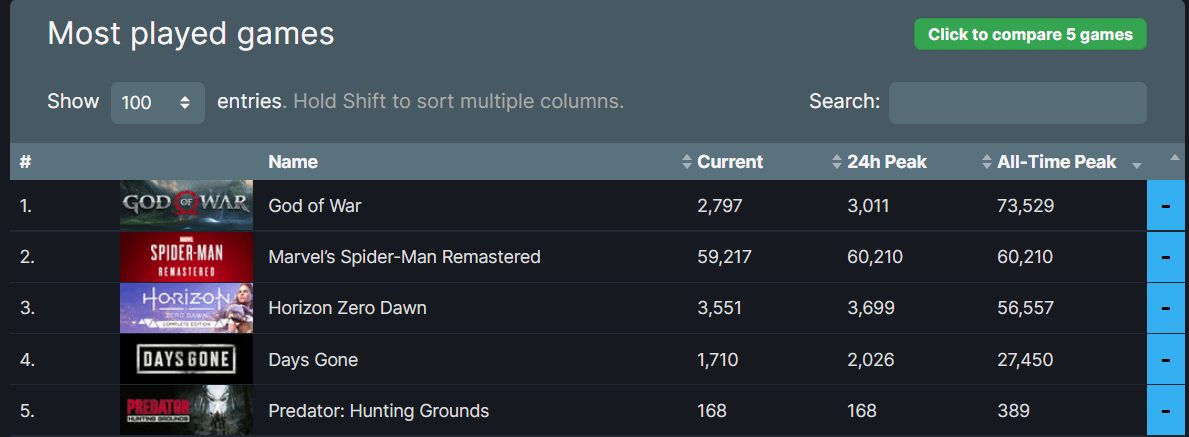
Task: Focus the Search input field
Action: (1018, 102)
